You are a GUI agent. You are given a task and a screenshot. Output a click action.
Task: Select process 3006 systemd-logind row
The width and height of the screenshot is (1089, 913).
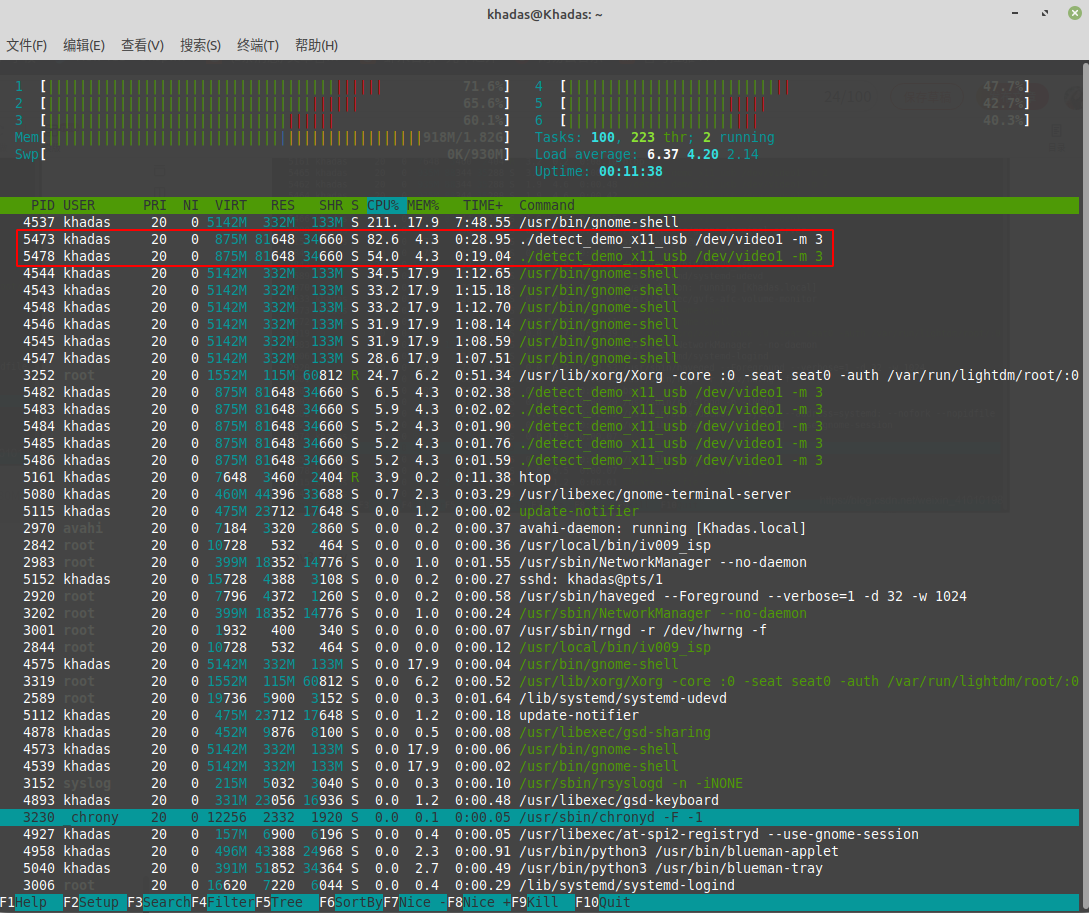coord(540,886)
